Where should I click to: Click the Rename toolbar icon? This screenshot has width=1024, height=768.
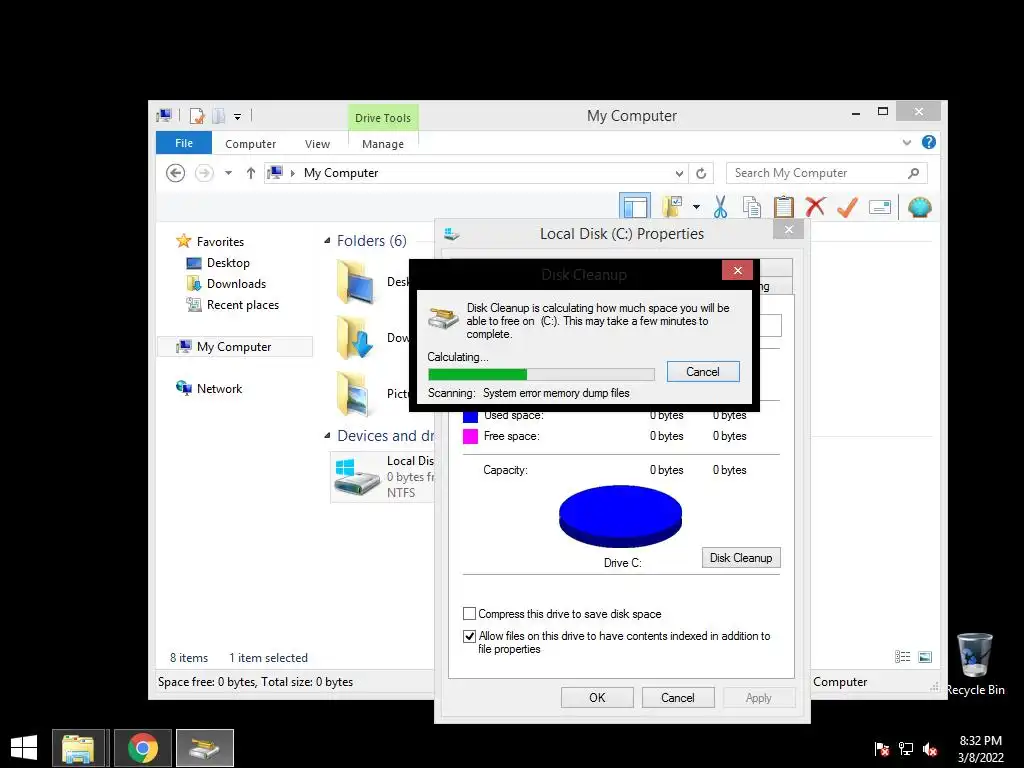click(x=880, y=208)
